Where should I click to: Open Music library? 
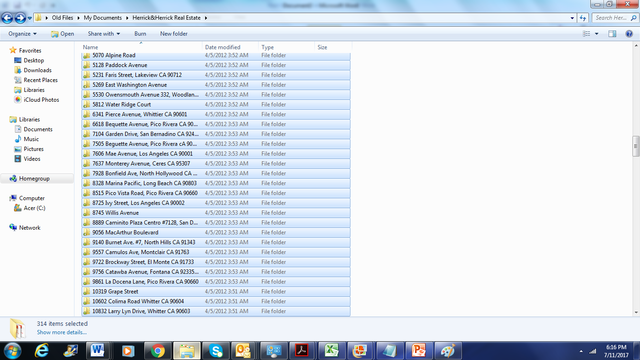pos(31,139)
